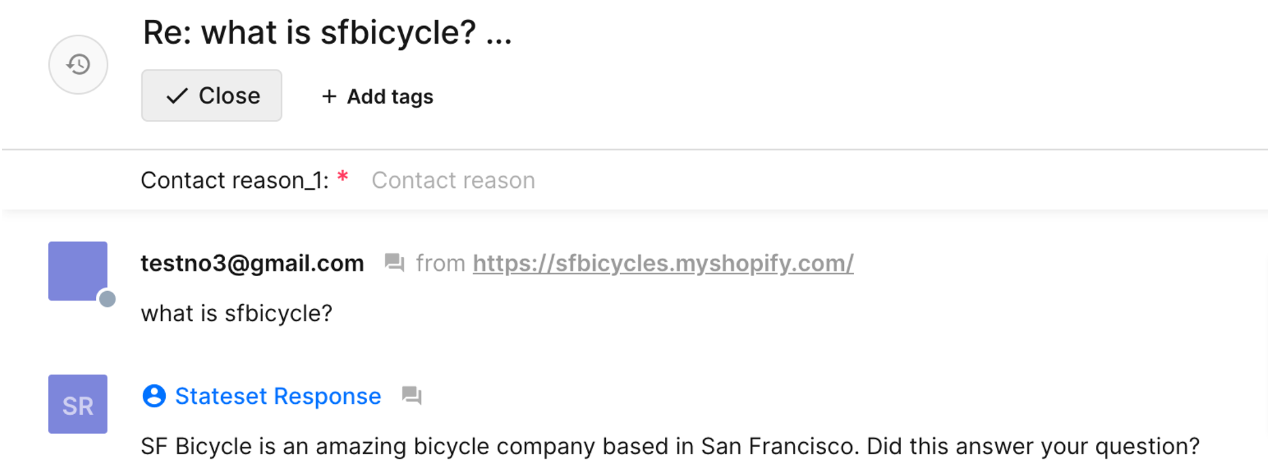
Task: Open the ticket history clock icon
Action: (x=78, y=65)
